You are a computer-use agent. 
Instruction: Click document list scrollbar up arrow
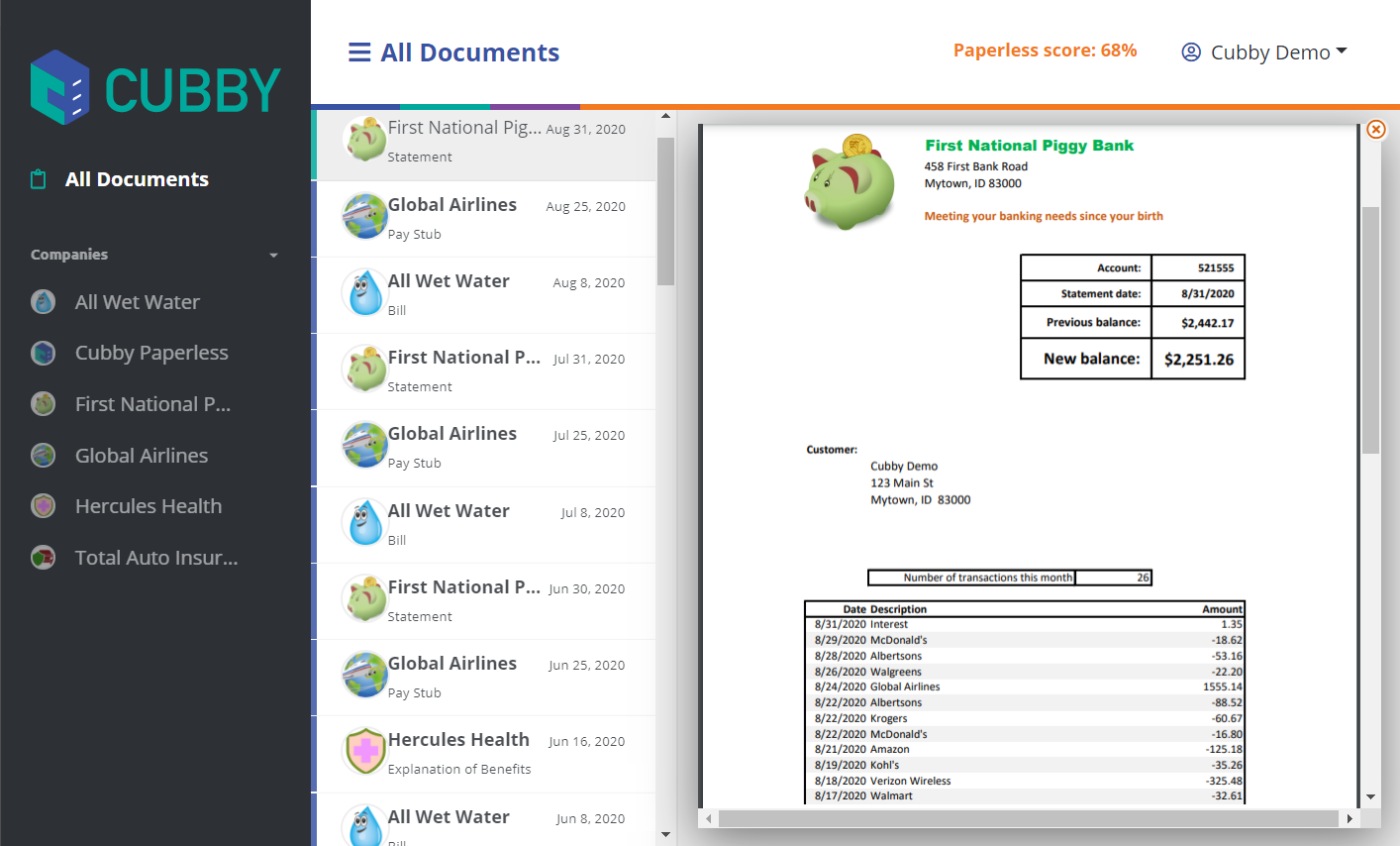(x=665, y=116)
